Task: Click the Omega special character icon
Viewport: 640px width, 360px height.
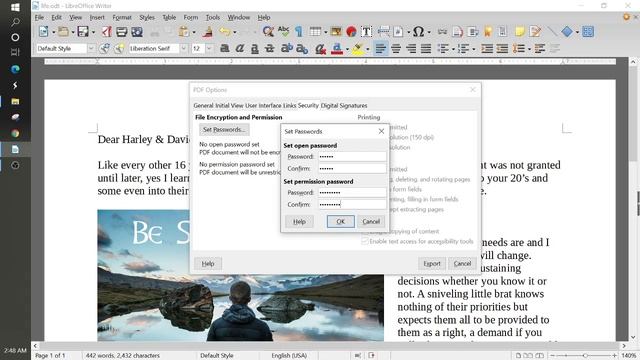Action: pyautogui.click(x=418, y=31)
